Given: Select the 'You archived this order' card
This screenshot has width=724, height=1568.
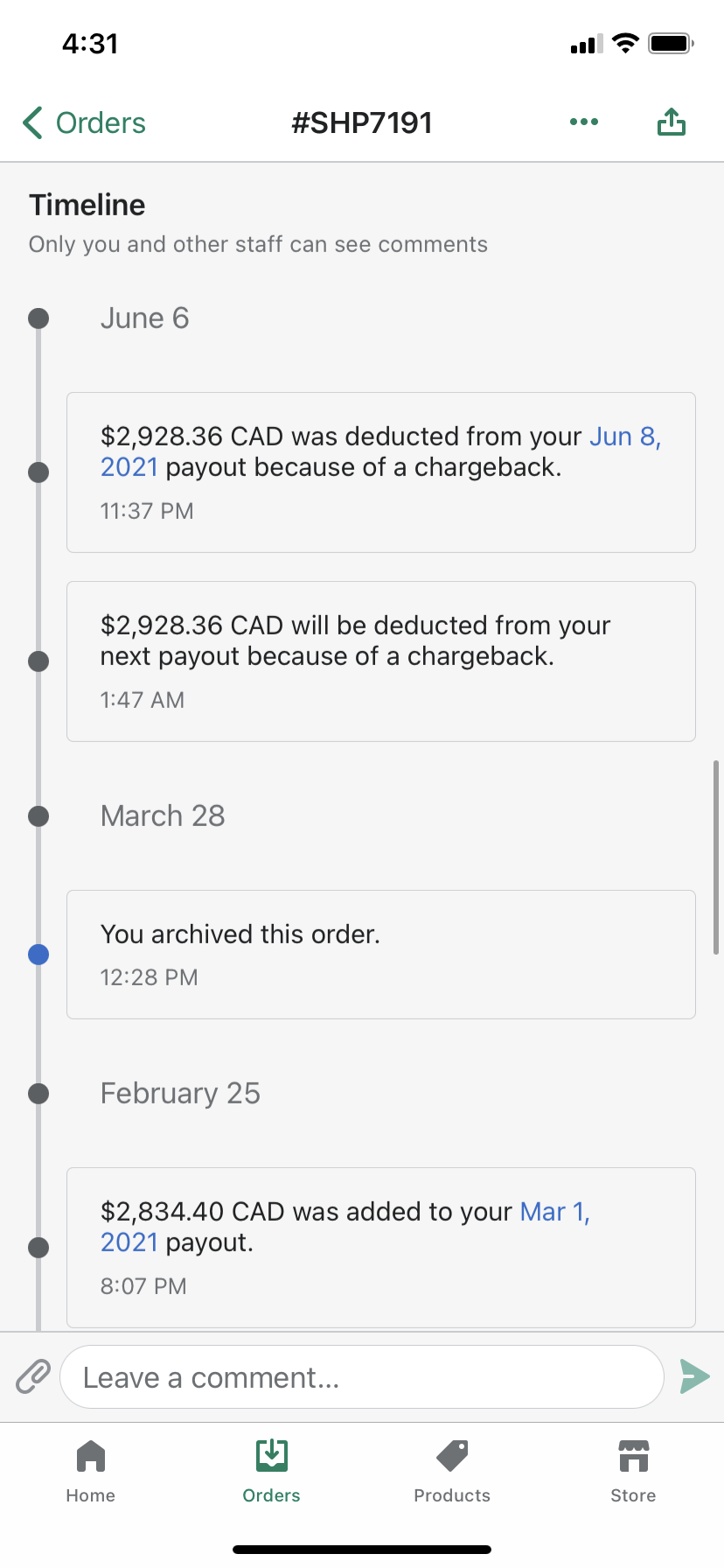Looking at the screenshot, I should click(381, 955).
